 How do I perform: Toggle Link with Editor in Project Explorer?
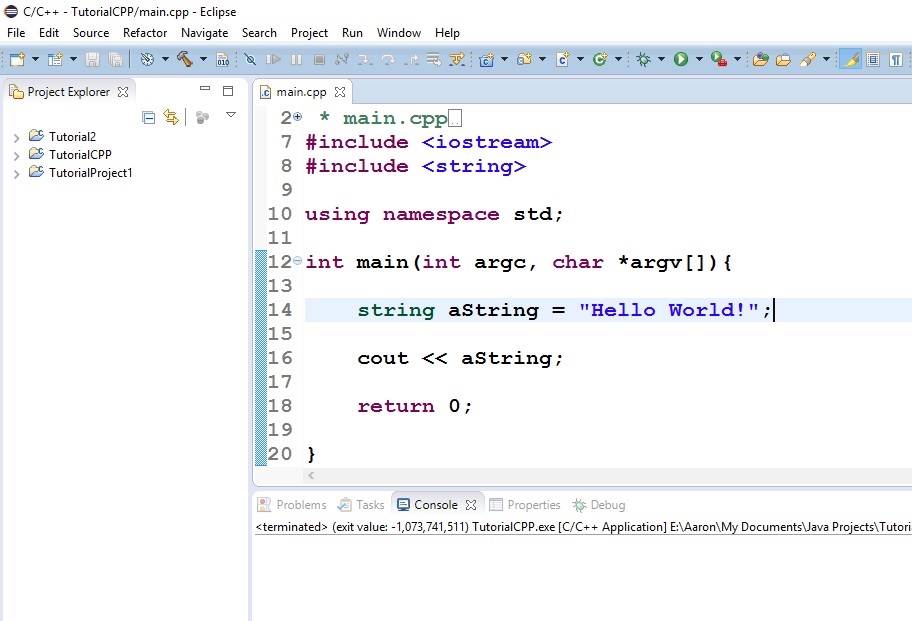(x=171, y=117)
